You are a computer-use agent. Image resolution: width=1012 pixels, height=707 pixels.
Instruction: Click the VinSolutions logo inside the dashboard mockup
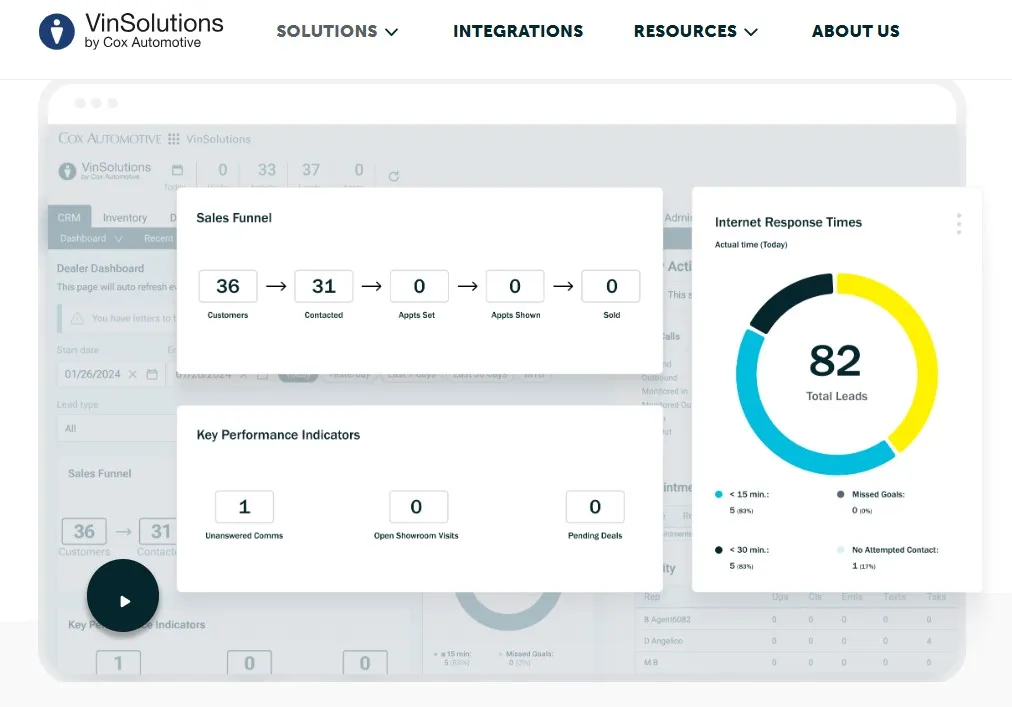[105, 170]
